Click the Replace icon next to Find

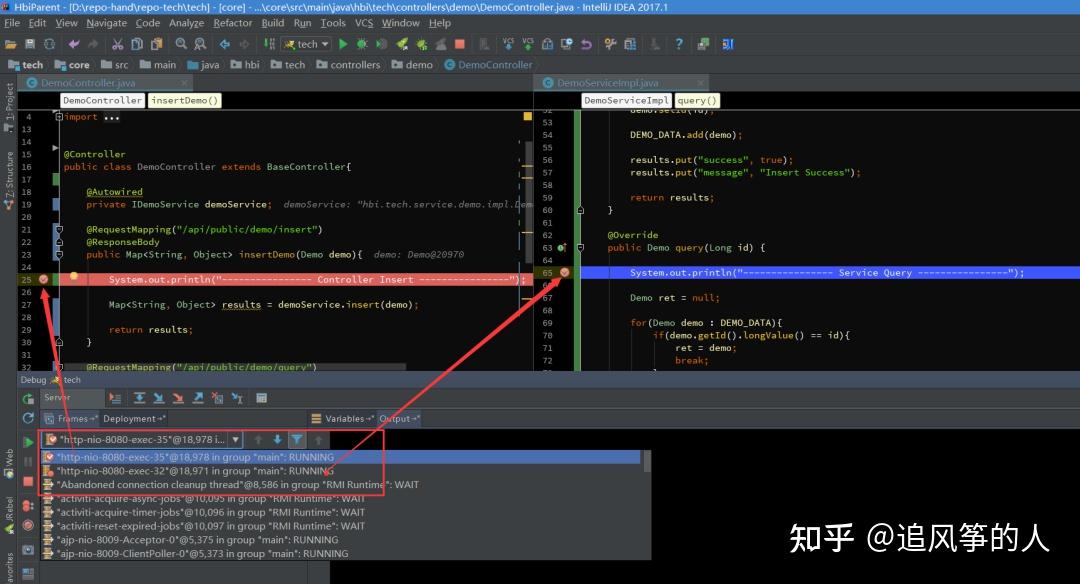[200, 44]
